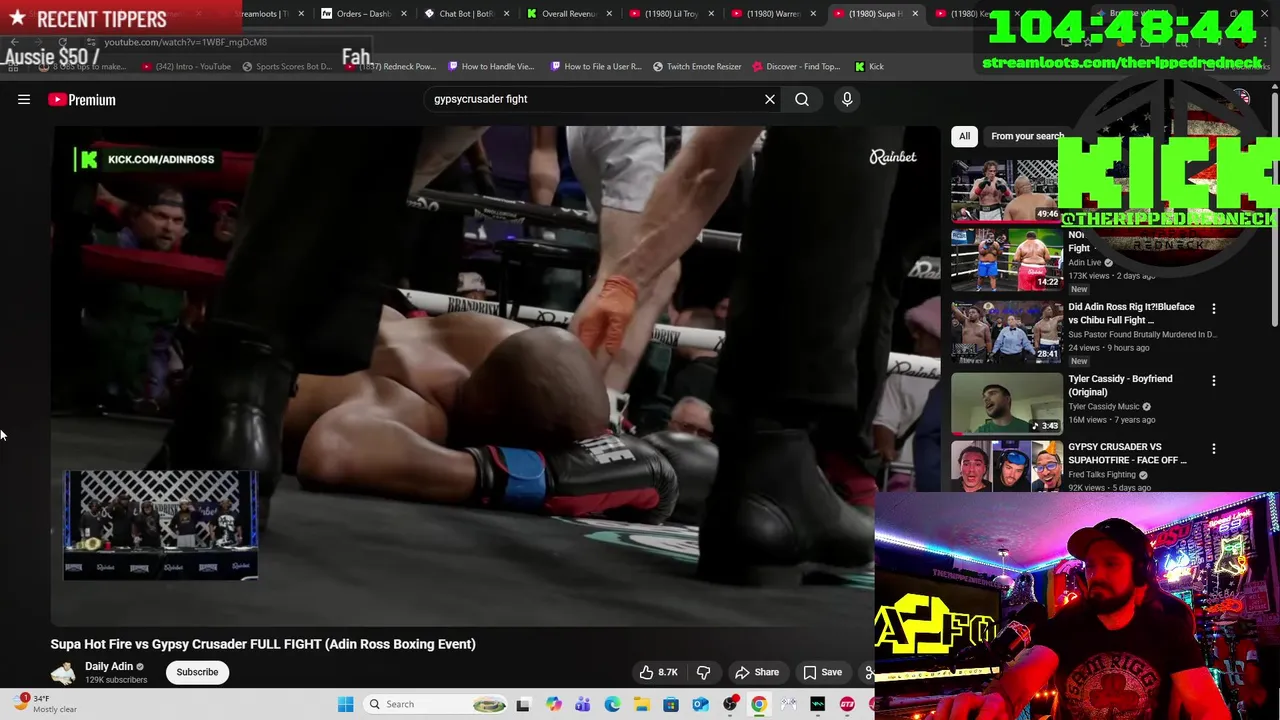The width and height of the screenshot is (1280, 720).
Task: Open Outlook from the taskbar
Action: (x=700, y=704)
